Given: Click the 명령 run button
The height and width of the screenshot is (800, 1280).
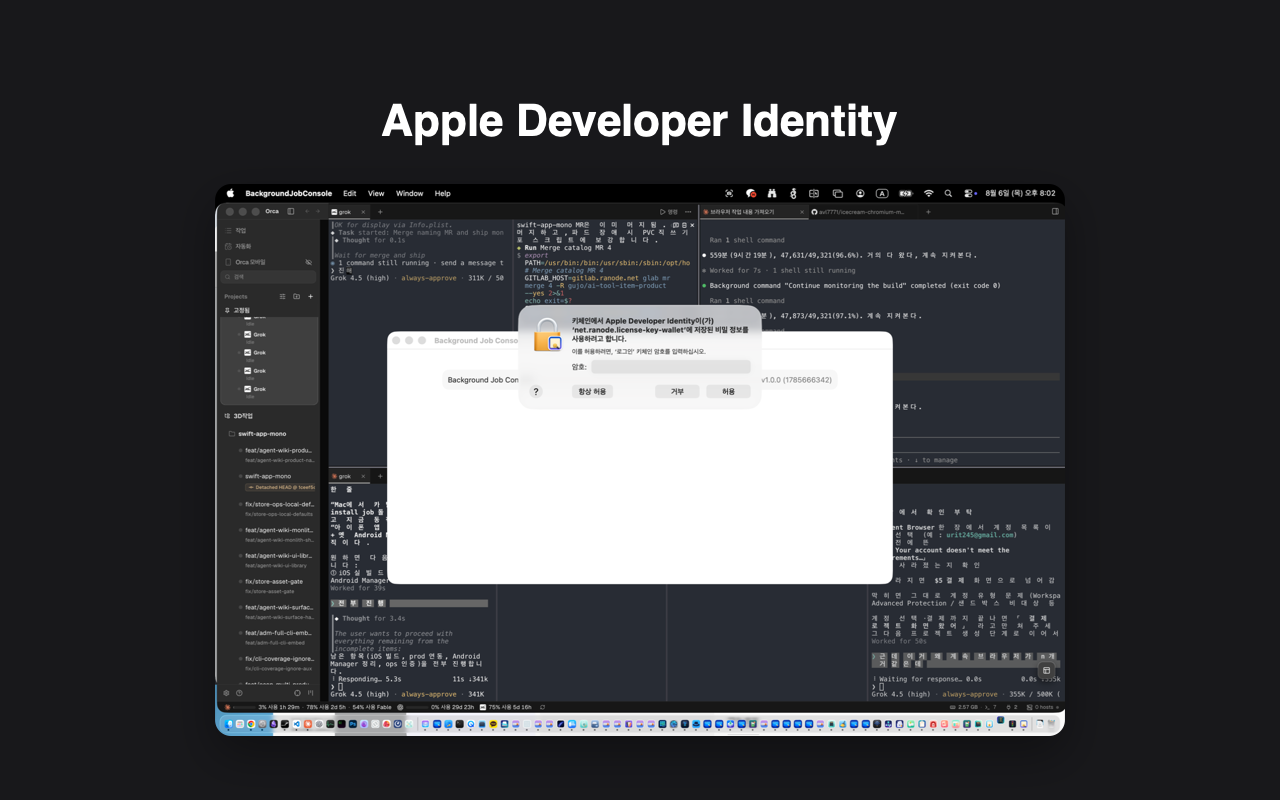Looking at the screenshot, I should [669, 212].
